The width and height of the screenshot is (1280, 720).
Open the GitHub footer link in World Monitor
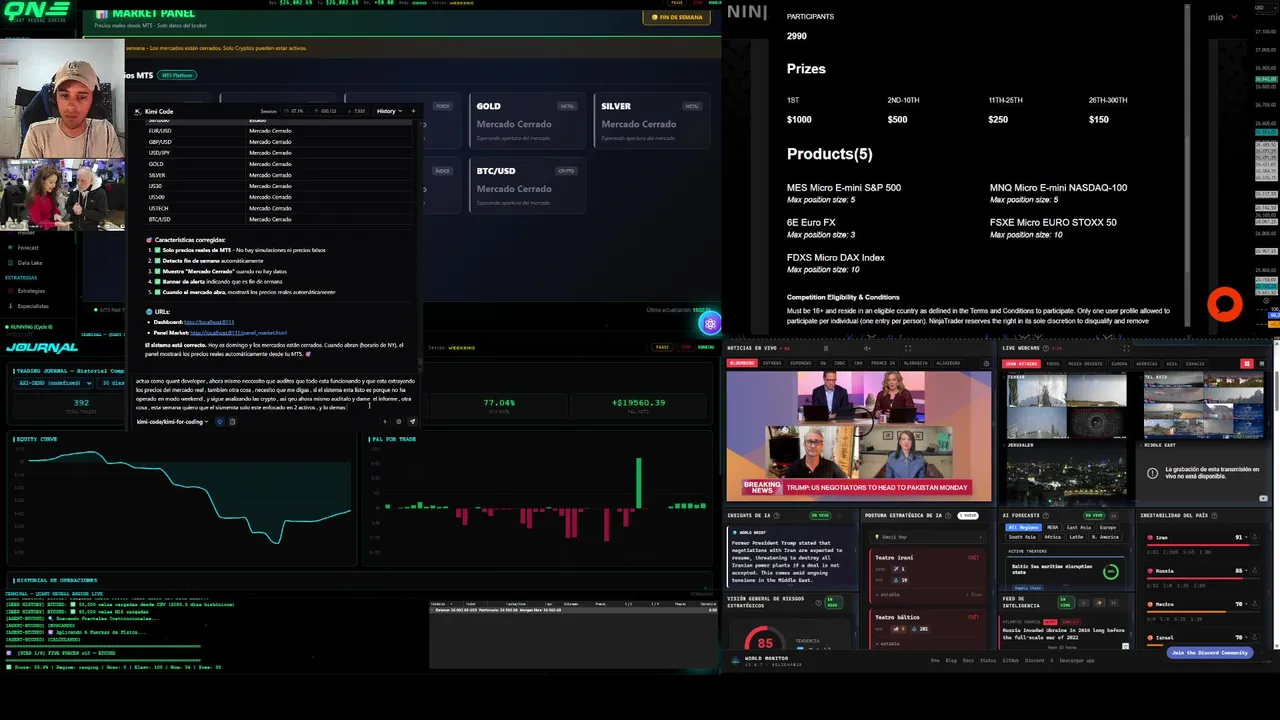pos(1011,660)
